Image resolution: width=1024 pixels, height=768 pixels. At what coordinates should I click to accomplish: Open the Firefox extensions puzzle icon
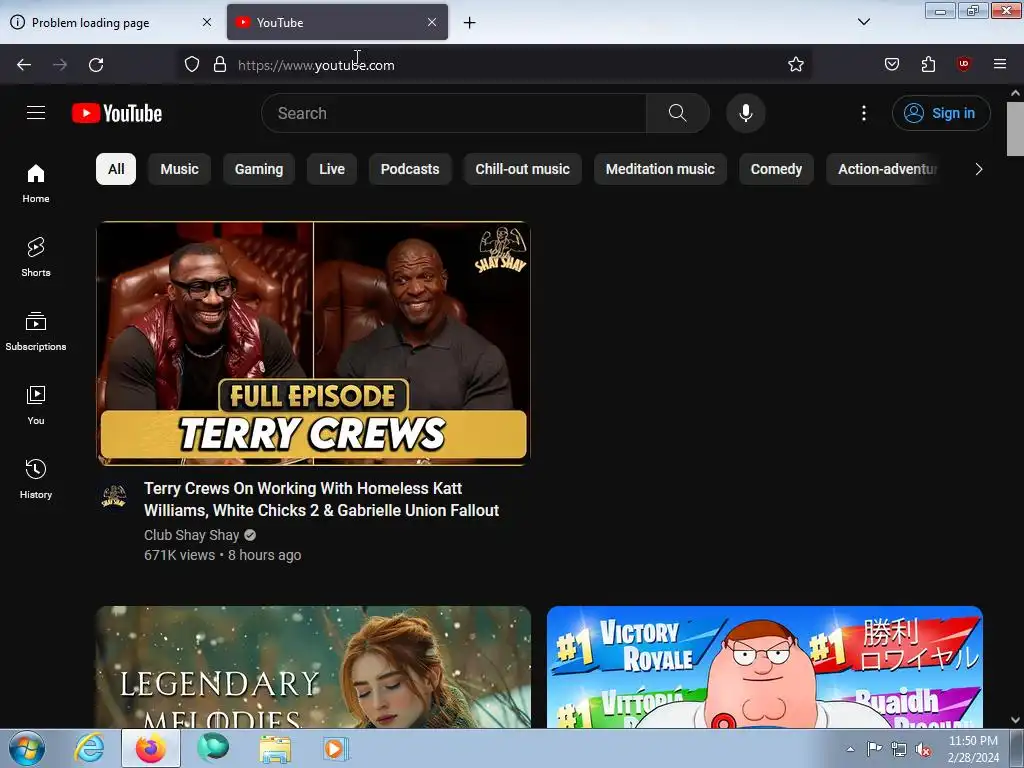click(x=928, y=64)
